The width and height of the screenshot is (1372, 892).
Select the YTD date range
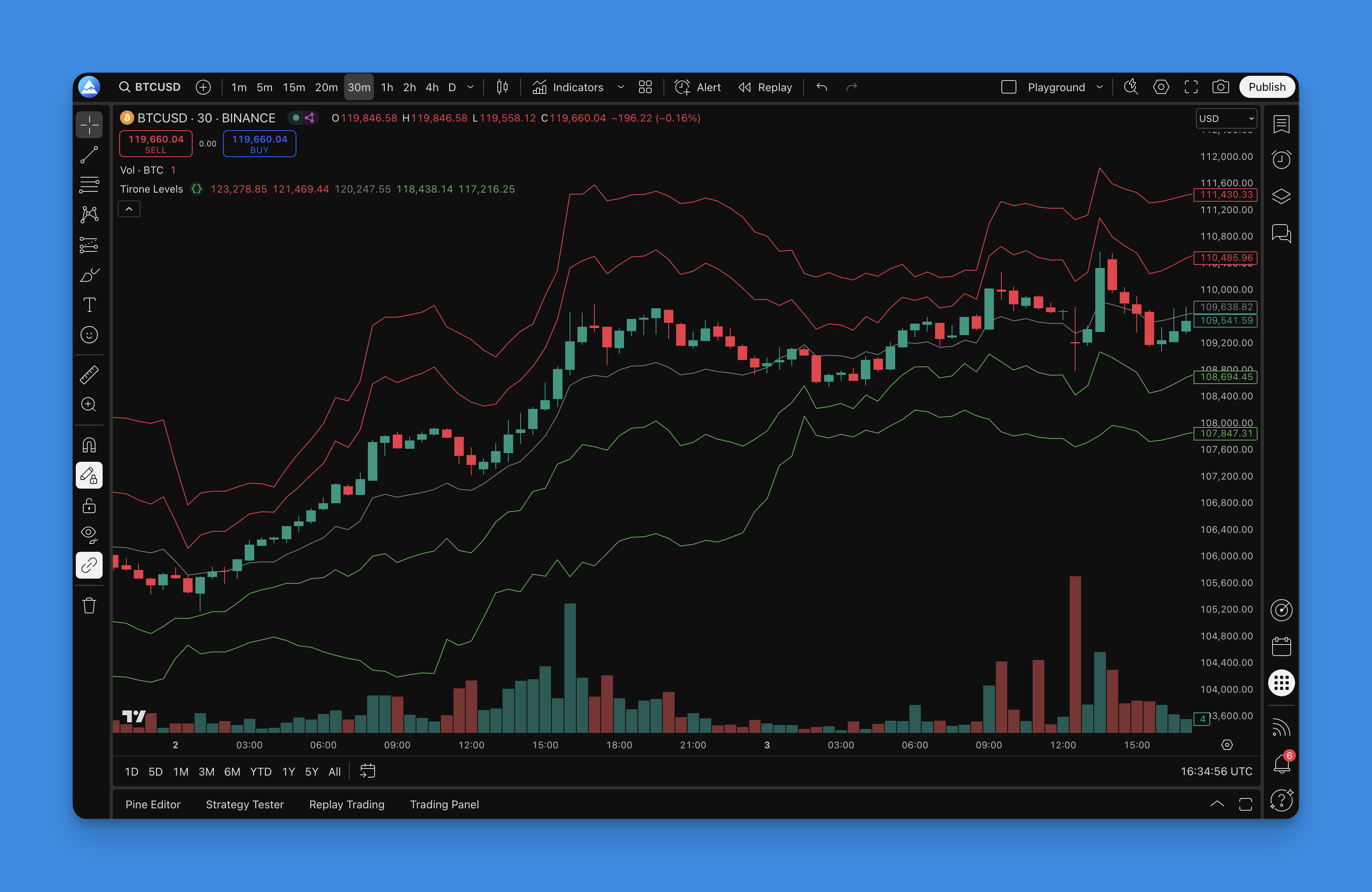261,772
